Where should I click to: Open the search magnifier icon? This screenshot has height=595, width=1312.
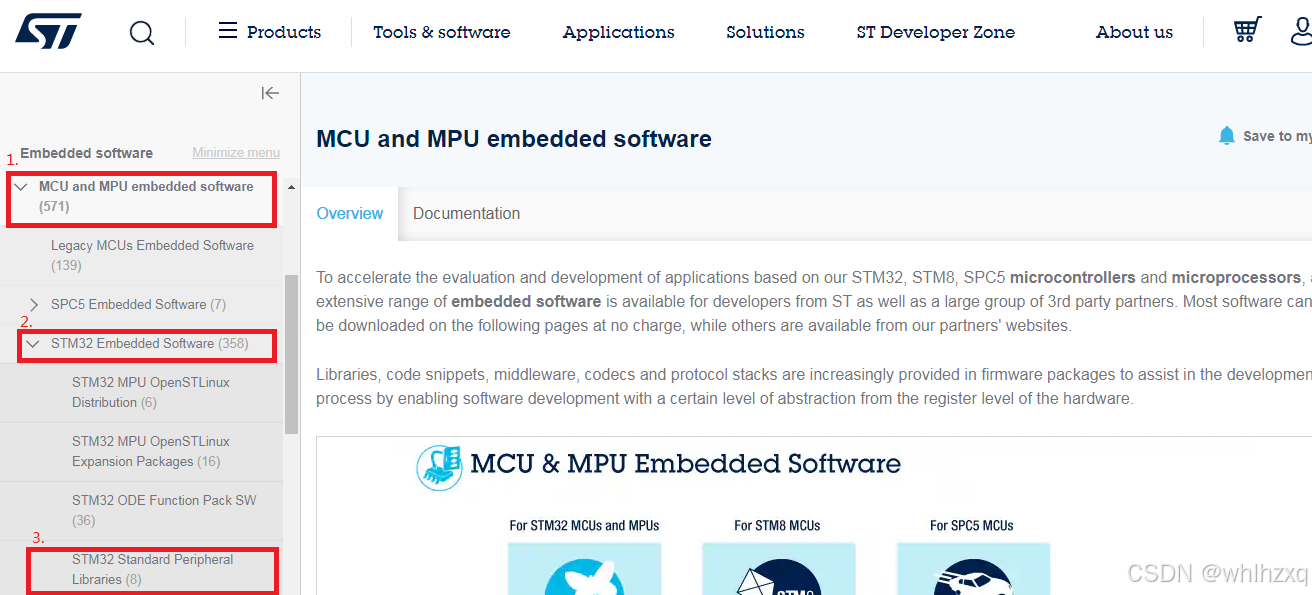141,32
